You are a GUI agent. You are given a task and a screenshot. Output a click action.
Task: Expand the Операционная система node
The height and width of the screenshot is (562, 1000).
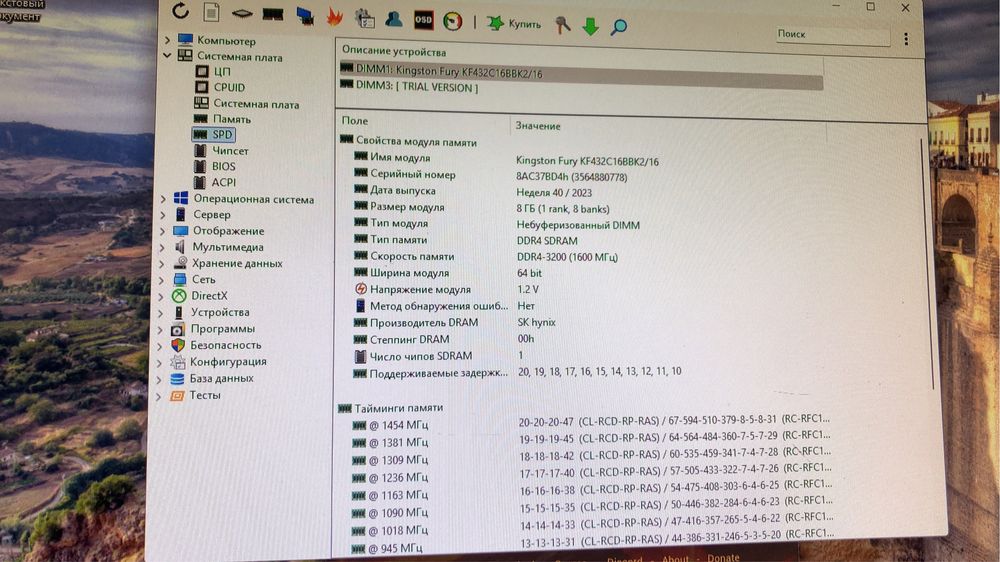pos(163,199)
